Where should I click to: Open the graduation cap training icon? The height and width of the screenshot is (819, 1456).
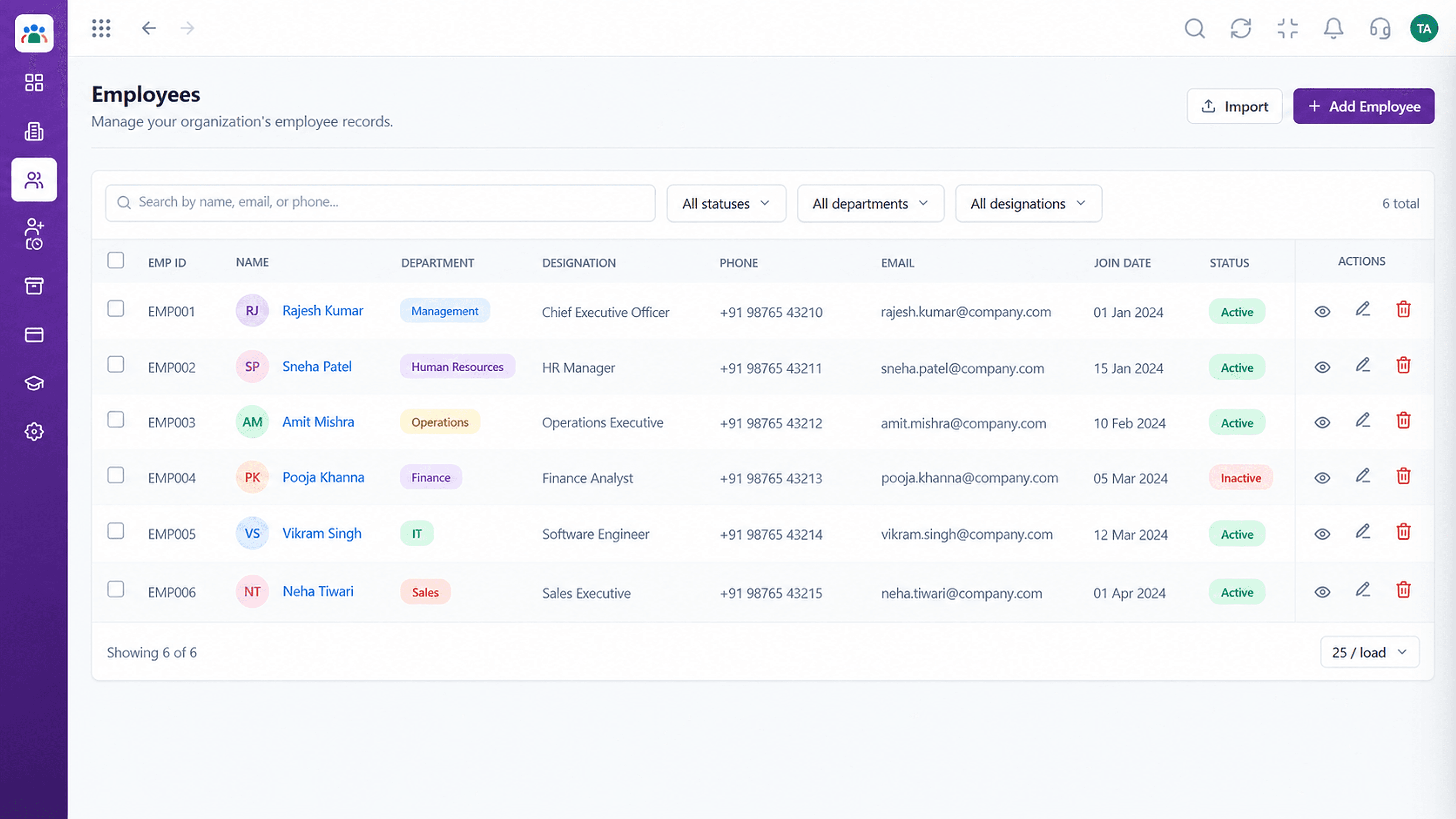coord(34,383)
